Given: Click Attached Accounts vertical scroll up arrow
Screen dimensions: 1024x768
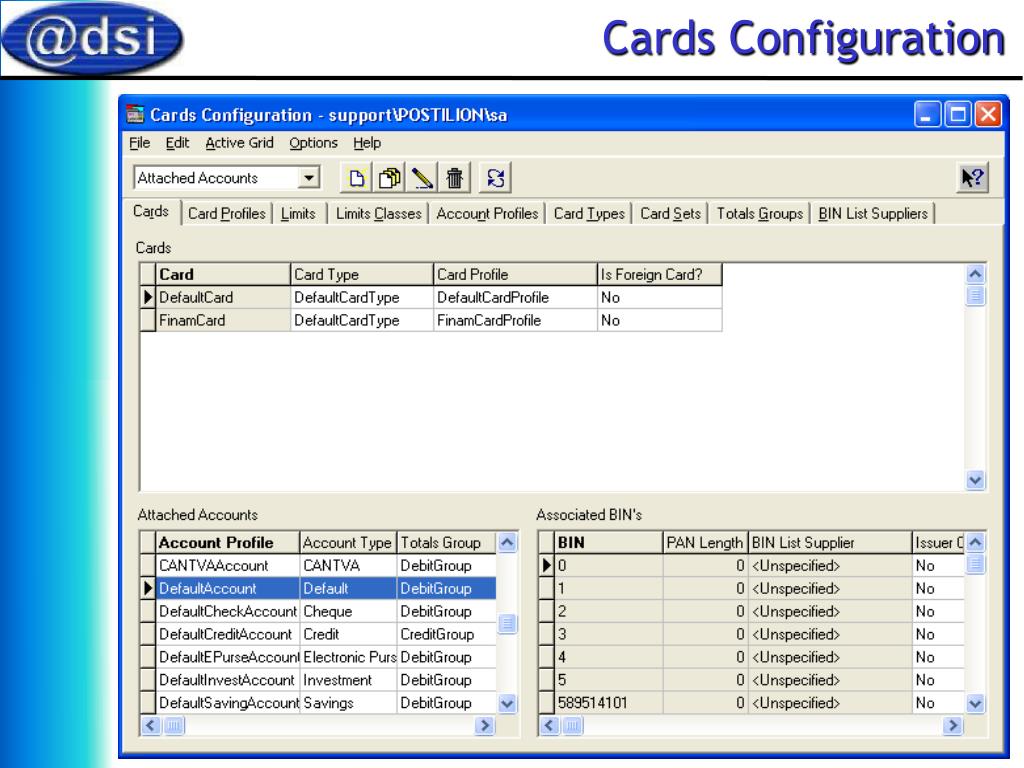Looking at the screenshot, I should pos(507,542).
